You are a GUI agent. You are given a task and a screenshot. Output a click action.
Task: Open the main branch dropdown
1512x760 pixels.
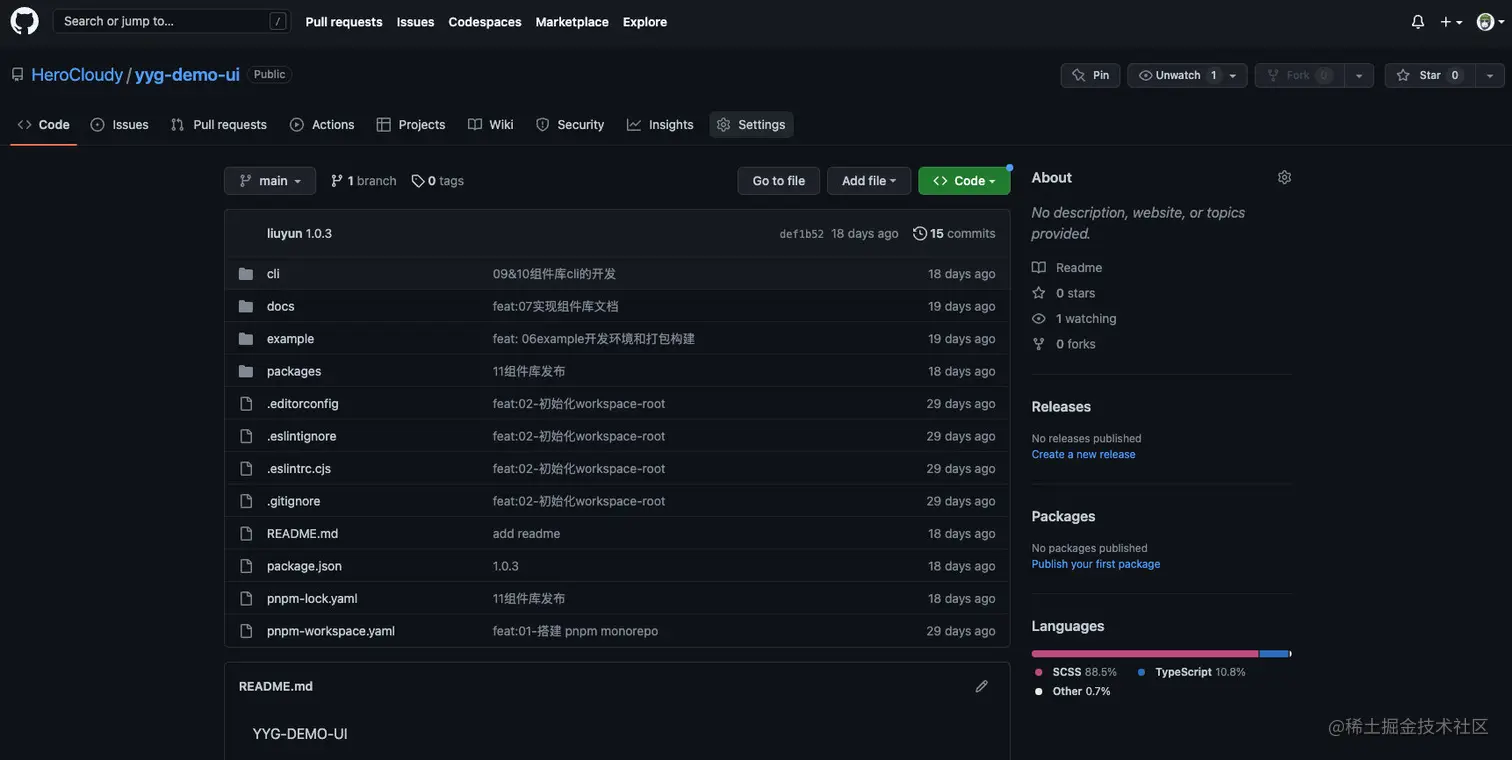(x=270, y=181)
